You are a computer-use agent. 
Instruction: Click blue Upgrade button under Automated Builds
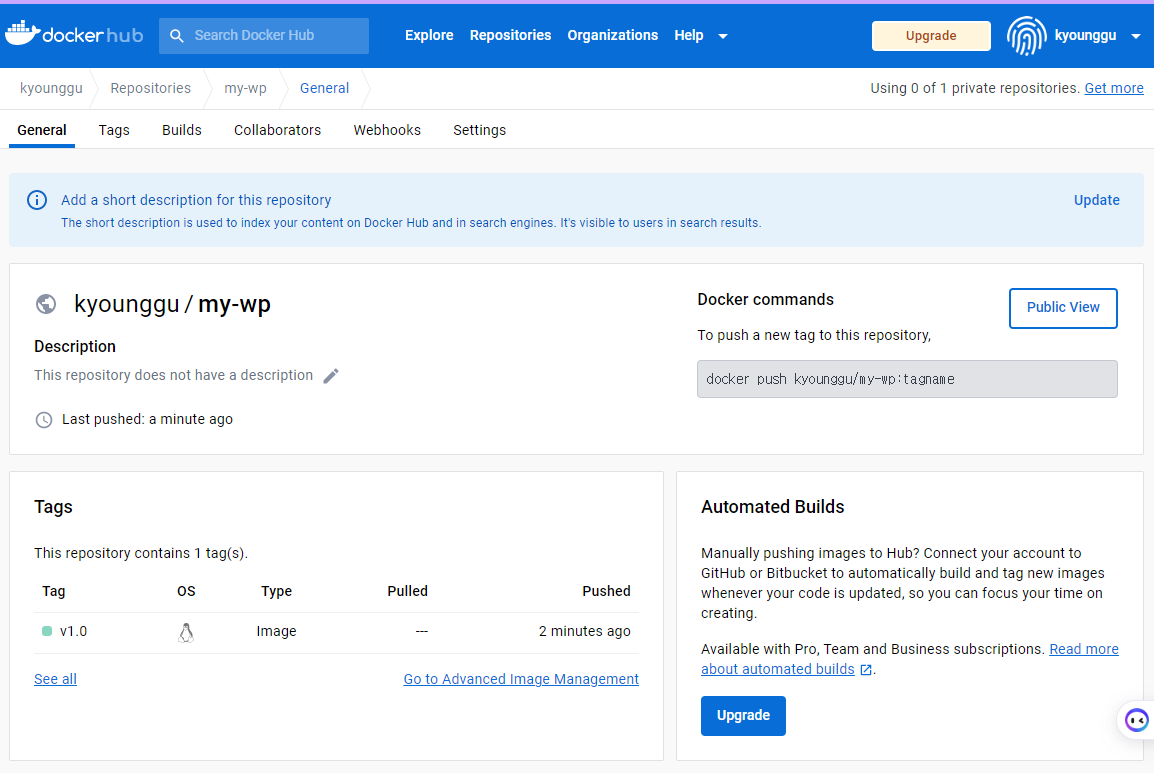[743, 716]
